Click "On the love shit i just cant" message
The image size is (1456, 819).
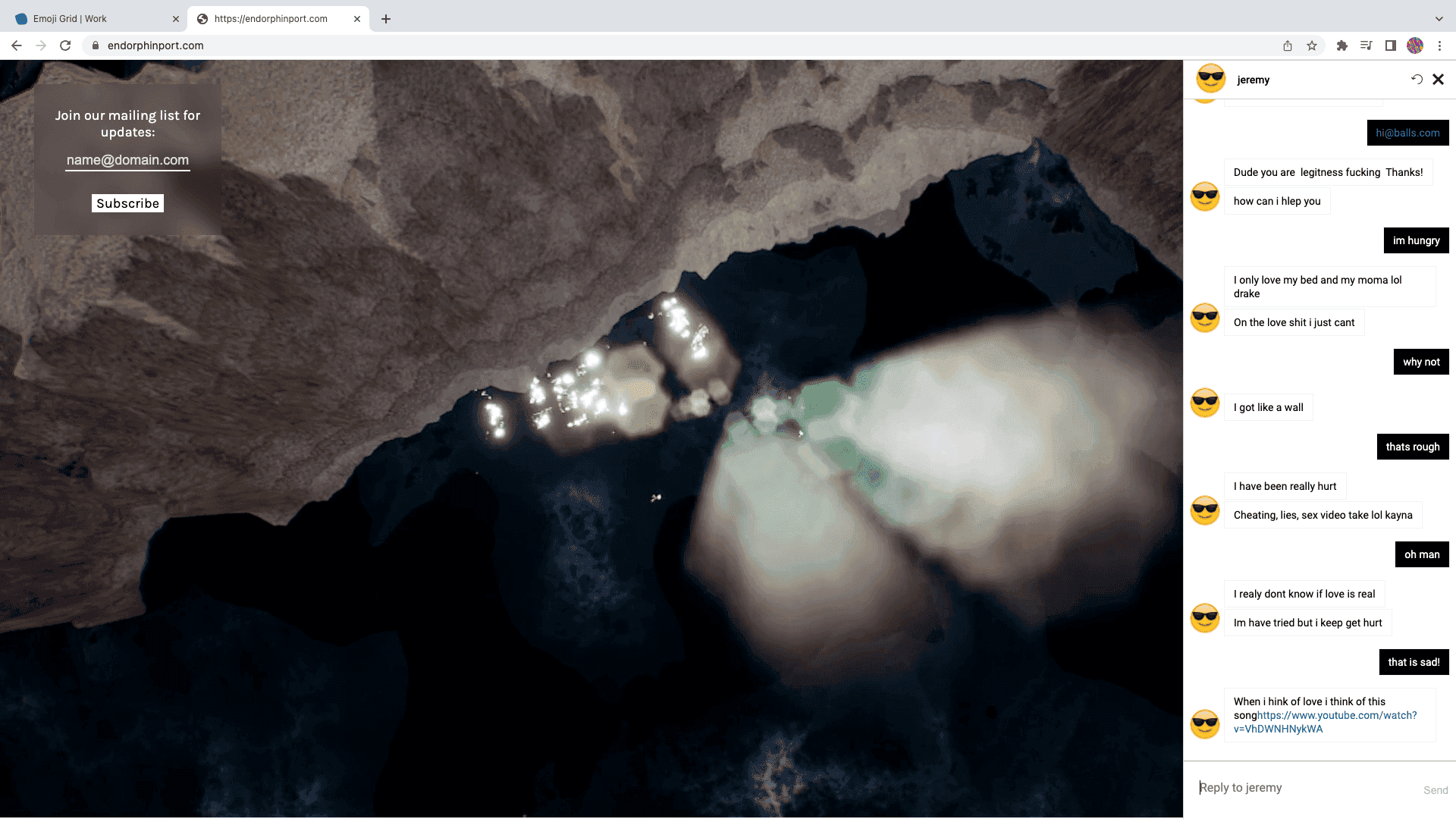click(x=1294, y=322)
